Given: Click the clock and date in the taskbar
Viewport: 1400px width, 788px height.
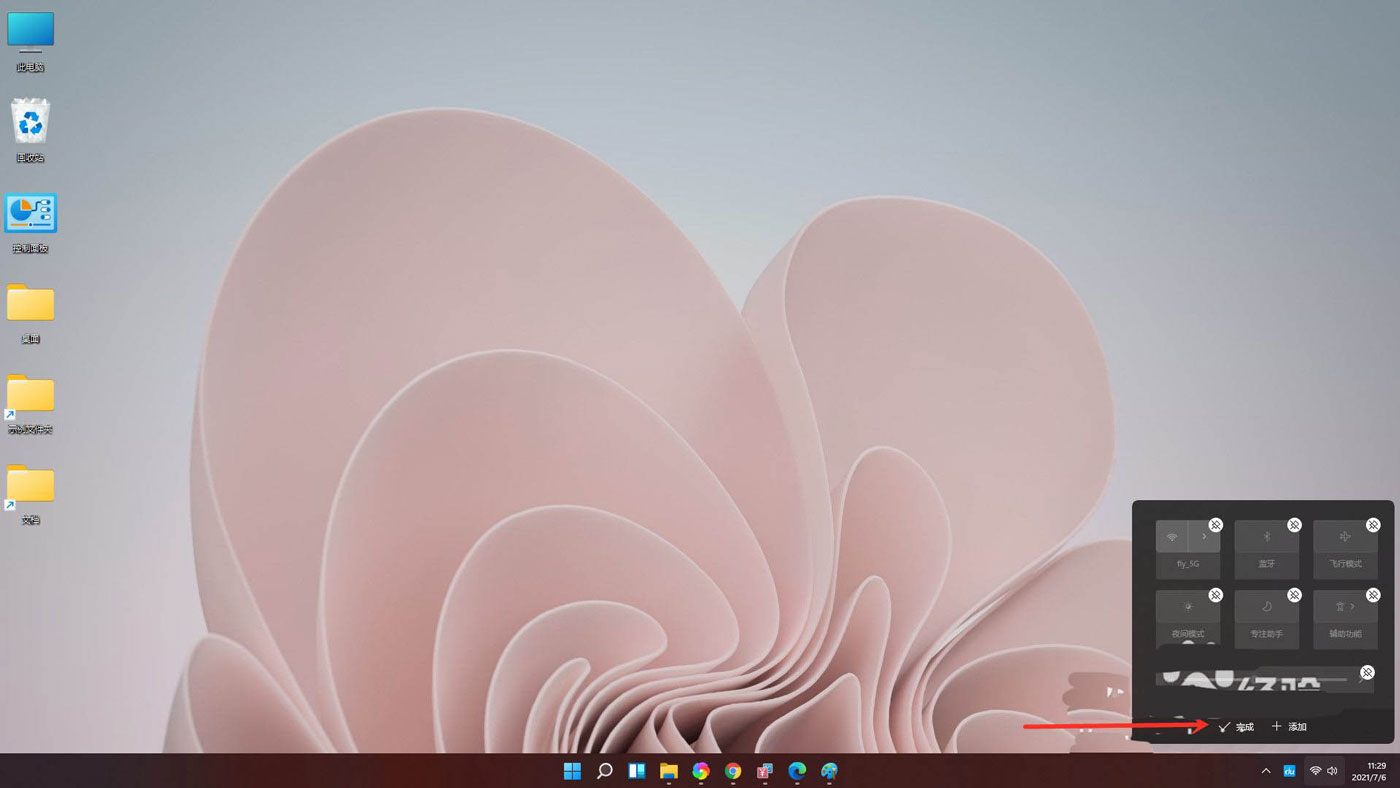Looking at the screenshot, I should (1370, 770).
